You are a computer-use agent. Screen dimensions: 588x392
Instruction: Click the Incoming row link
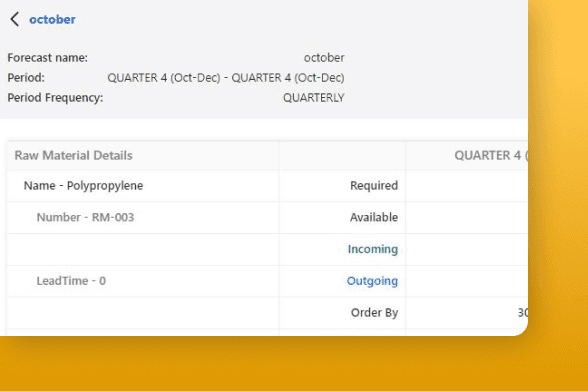click(372, 249)
